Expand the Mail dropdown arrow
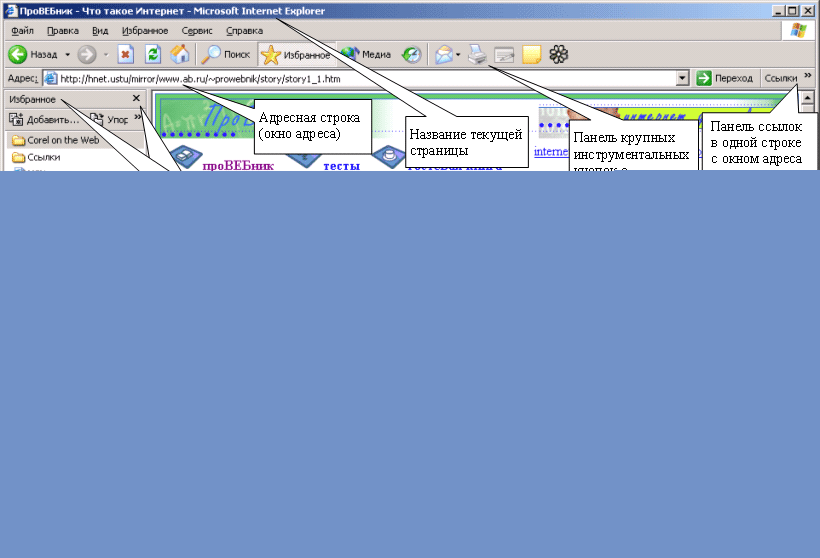 click(x=458, y=54)
